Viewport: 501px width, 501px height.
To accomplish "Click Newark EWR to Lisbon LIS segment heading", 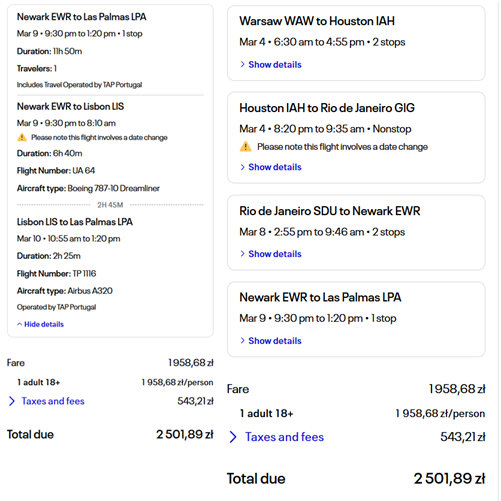I will 70,106.
